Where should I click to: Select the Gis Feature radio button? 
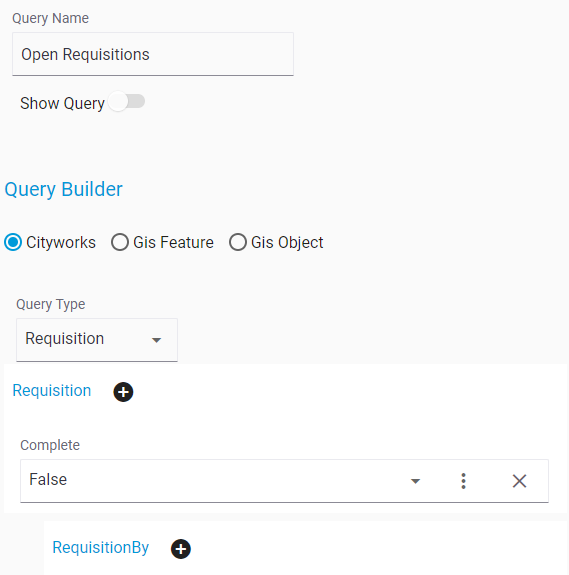120,242
